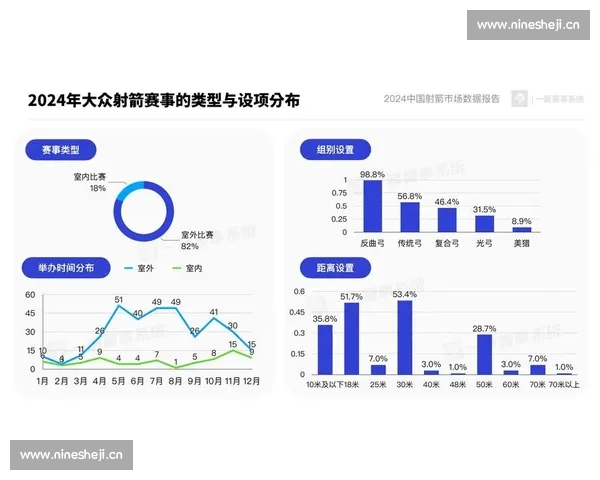Viewport: 600px width, 480px height.
Task: Click the 2024中国射箭市场数据报告 header text
Action: click(442, 99)
